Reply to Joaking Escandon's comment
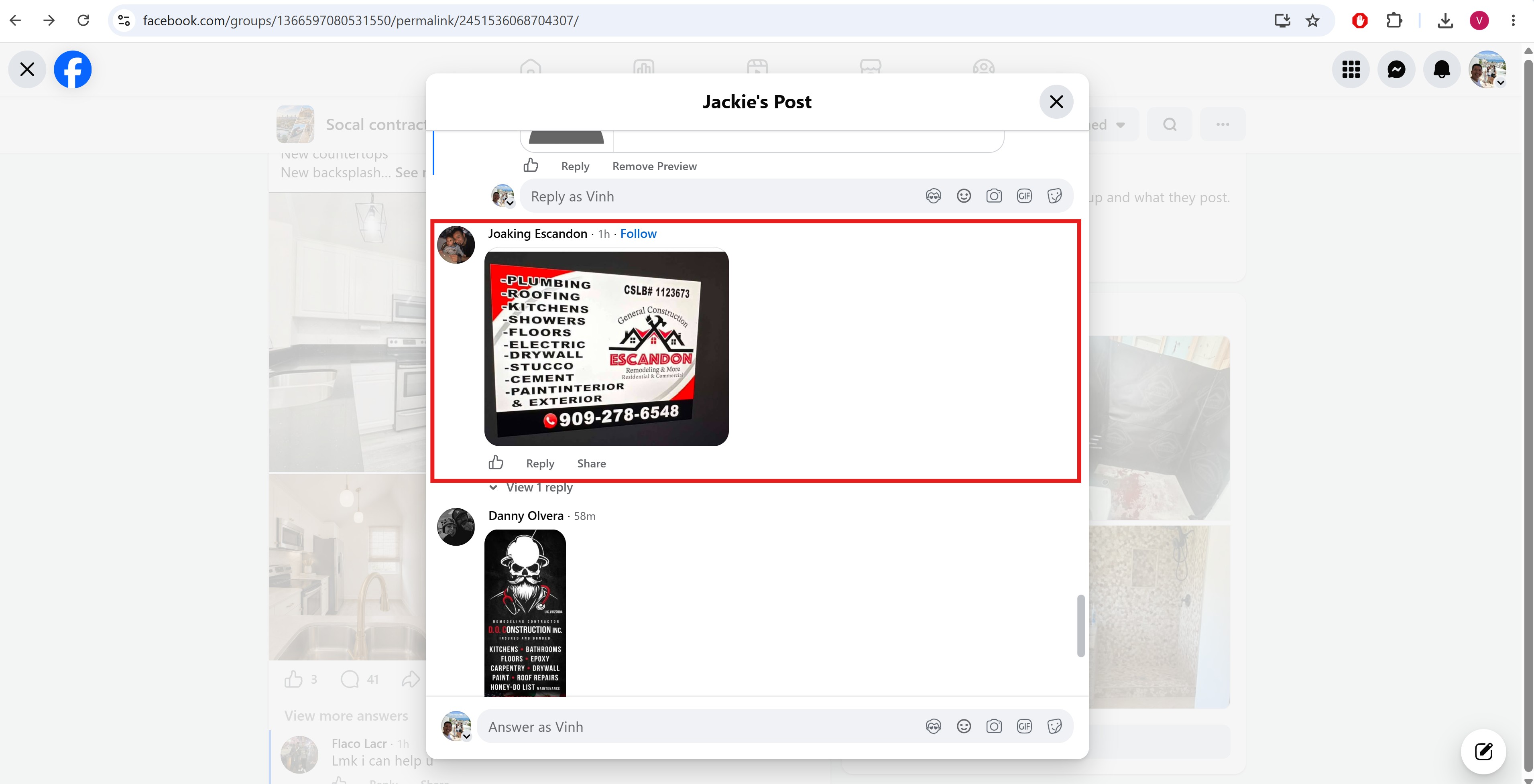 [x=540, y=463]
